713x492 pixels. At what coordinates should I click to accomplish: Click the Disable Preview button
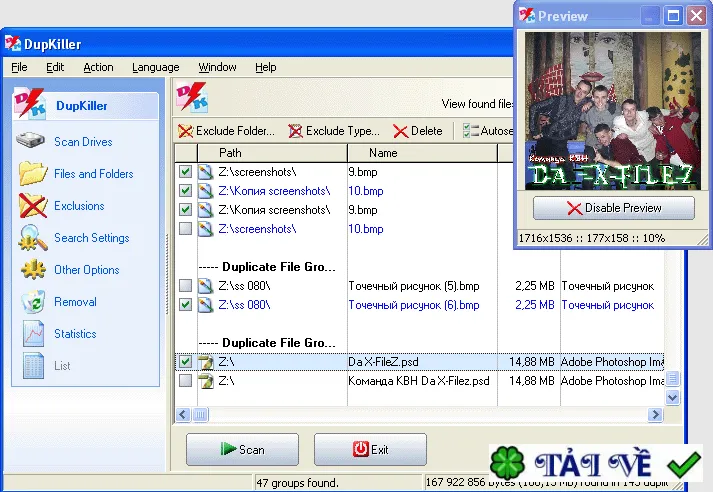(x=613, y=208)
